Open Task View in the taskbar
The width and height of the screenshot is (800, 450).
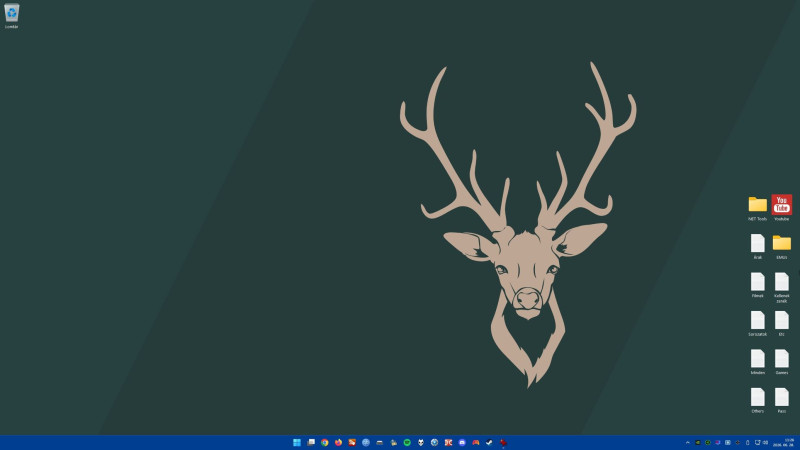click(x=311, y=442)
